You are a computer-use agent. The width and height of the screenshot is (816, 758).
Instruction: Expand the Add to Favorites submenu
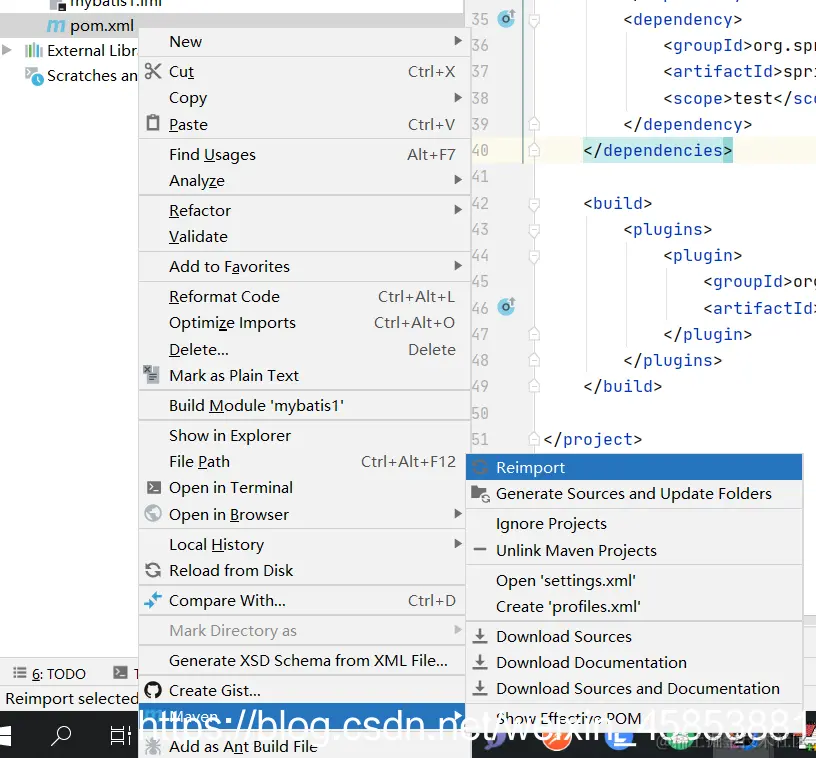click(x=458, y=266)
